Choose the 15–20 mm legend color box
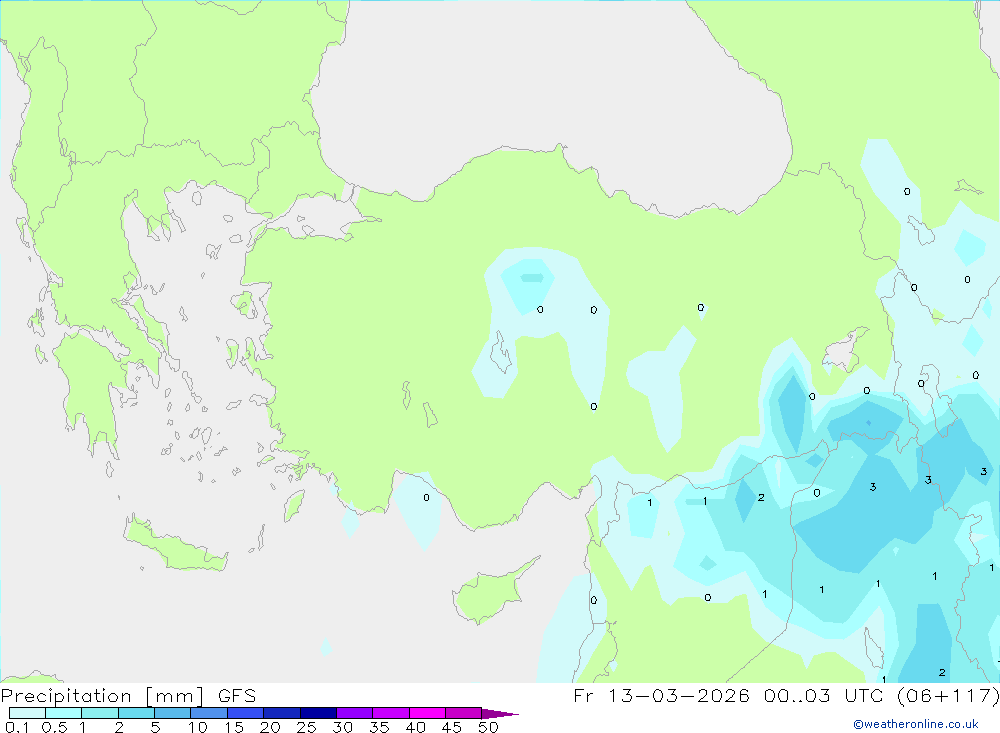The height and width of the screenshot is (733, 1000). 246,713
